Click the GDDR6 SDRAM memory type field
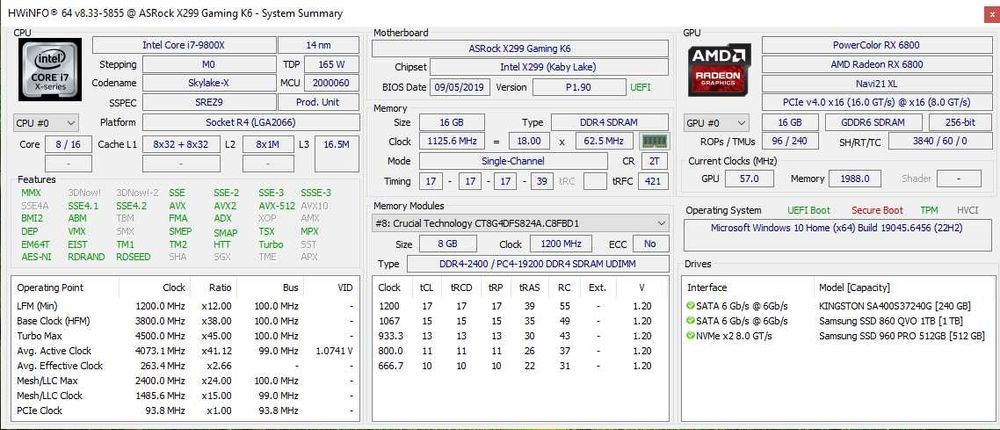 pyautogui.click(x=873, y=122)
